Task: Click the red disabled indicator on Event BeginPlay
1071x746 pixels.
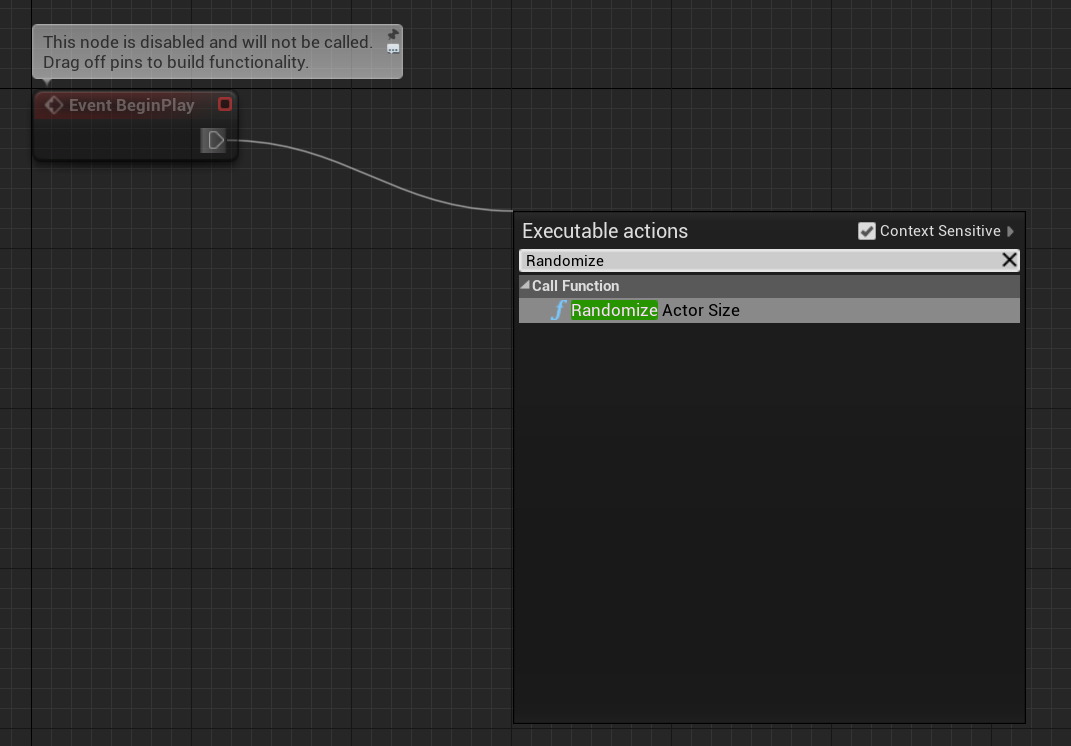Action: (x=224, y=104)
